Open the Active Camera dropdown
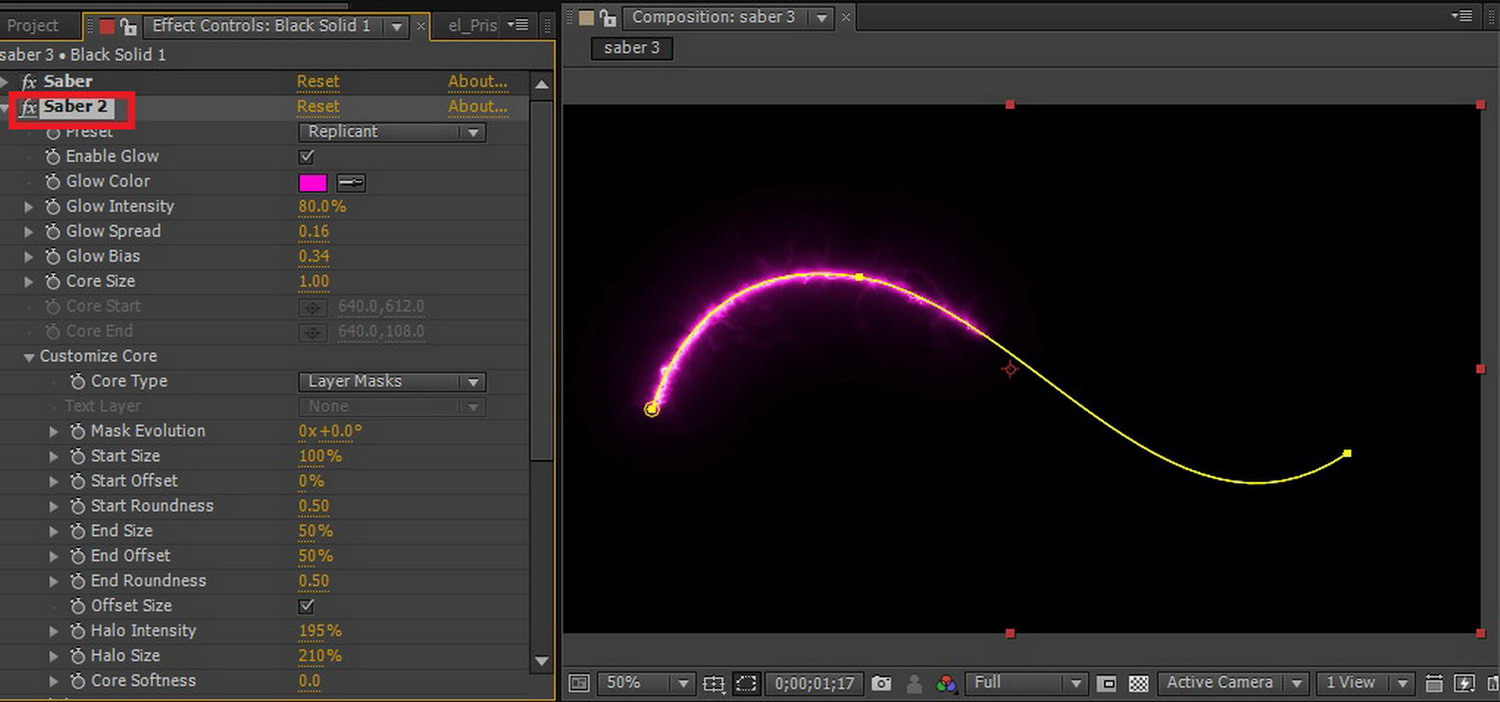 [1233, 683]
